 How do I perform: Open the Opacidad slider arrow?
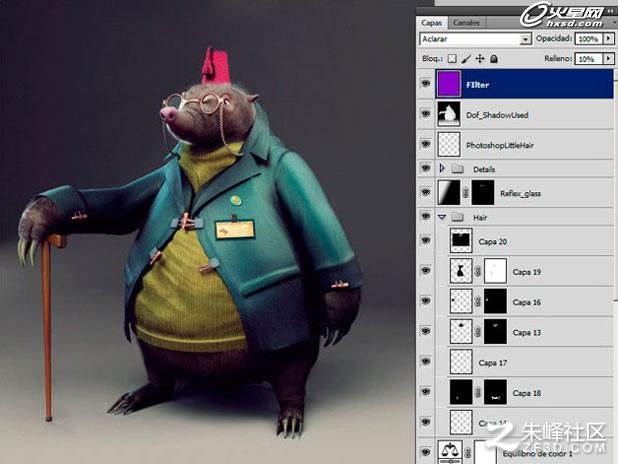pos(609,38)
